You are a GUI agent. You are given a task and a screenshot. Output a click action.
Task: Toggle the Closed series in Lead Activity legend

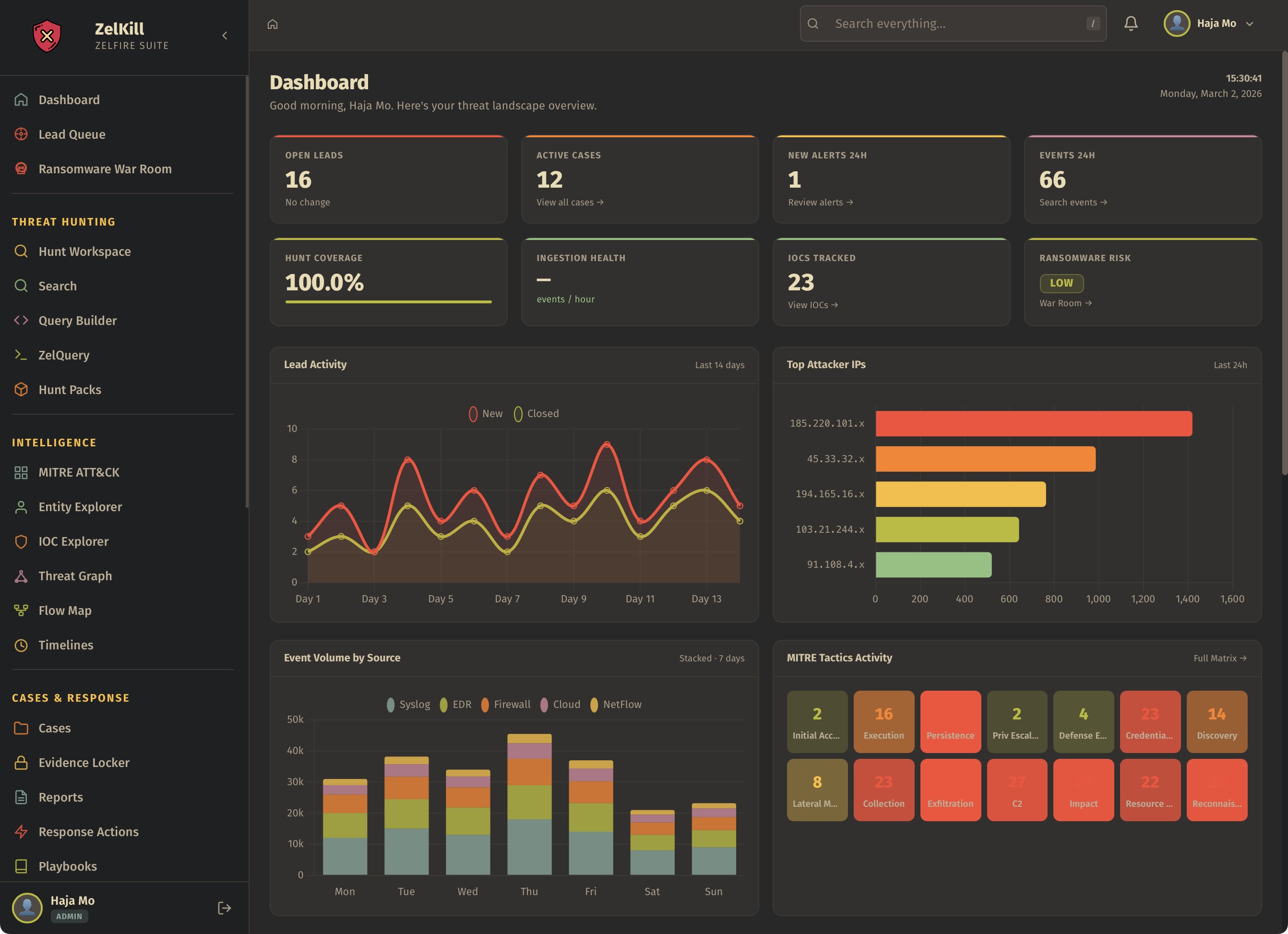[x=537, y=414]
